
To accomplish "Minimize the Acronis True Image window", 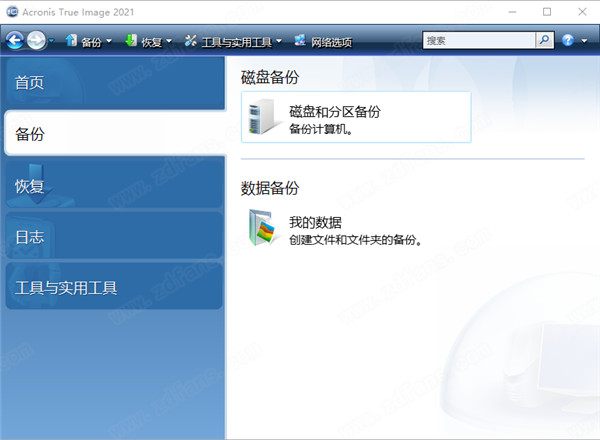I will 512,12.
